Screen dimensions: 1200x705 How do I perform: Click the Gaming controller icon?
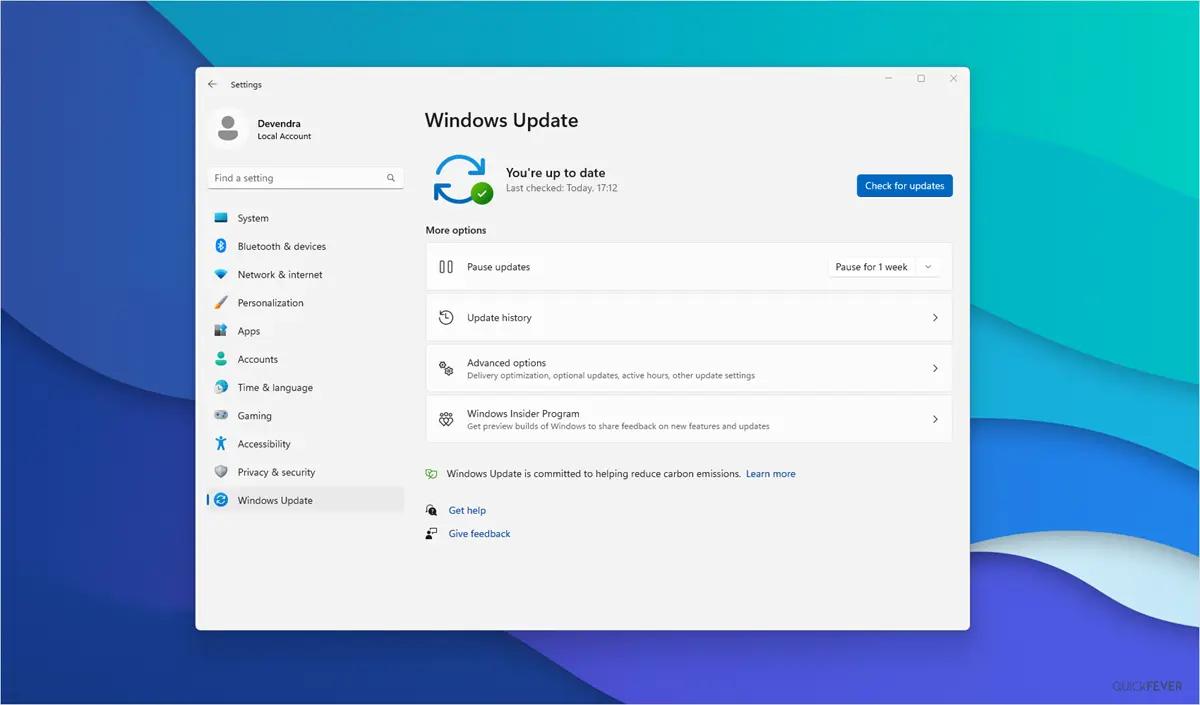click(x=221, y=415)
